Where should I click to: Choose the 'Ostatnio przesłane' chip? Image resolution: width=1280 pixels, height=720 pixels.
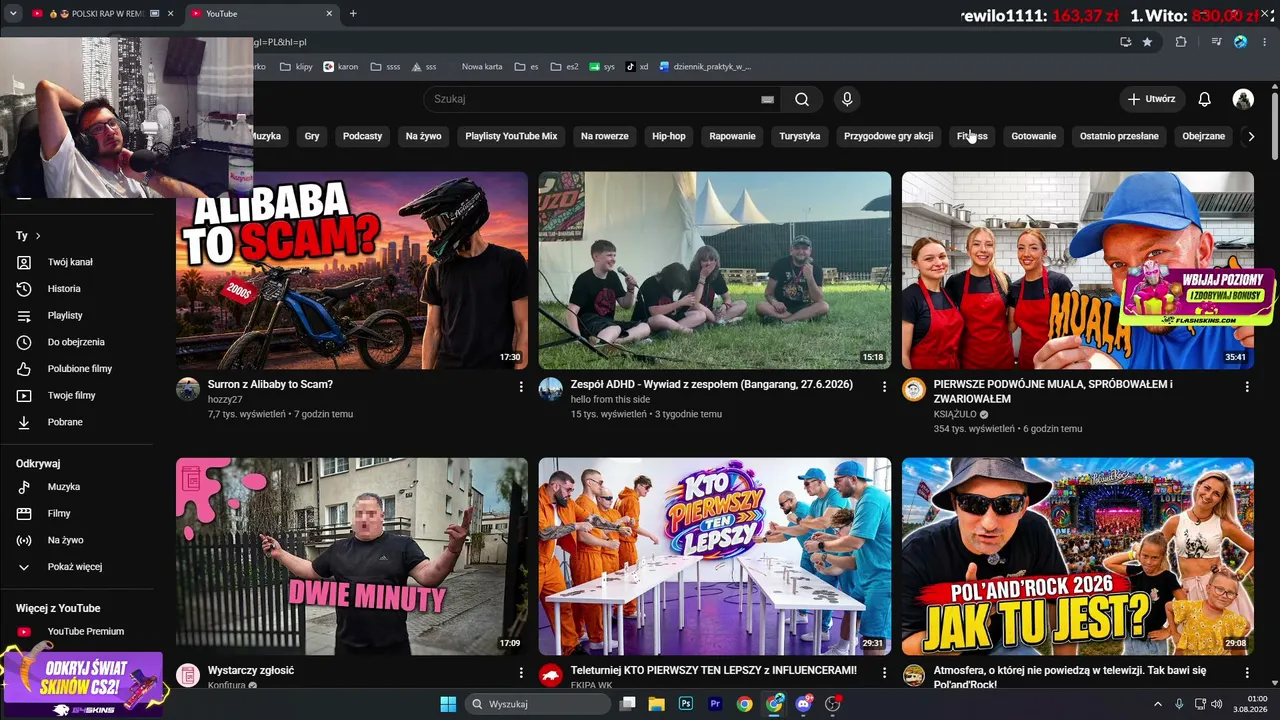pos(1119,136)
